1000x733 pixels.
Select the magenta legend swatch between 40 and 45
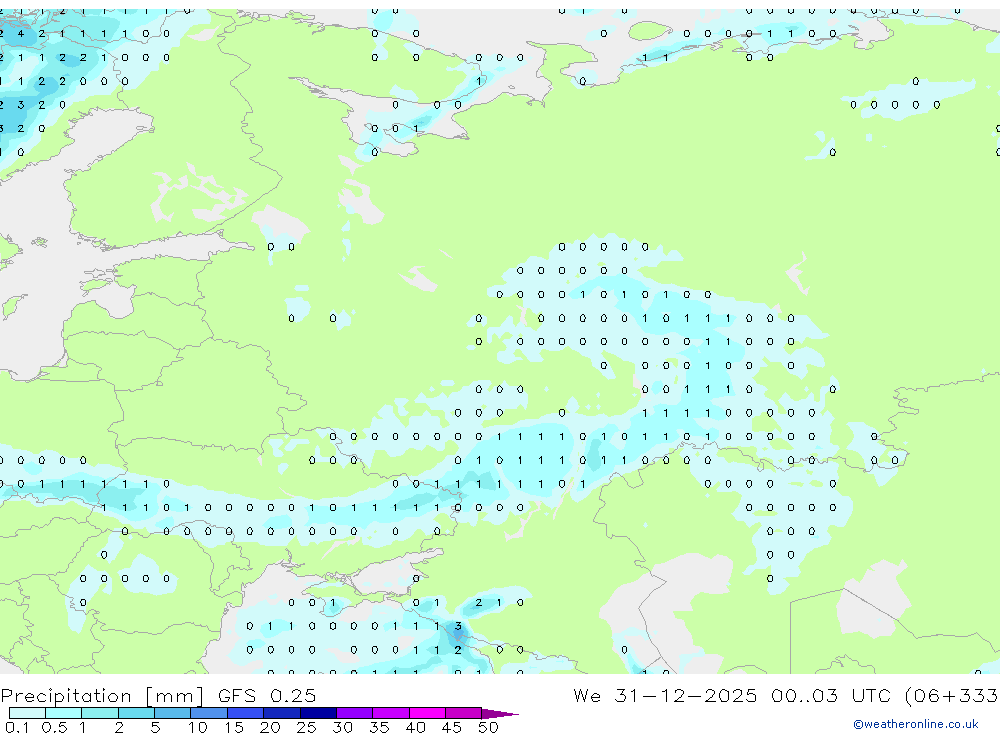[427, 713]
